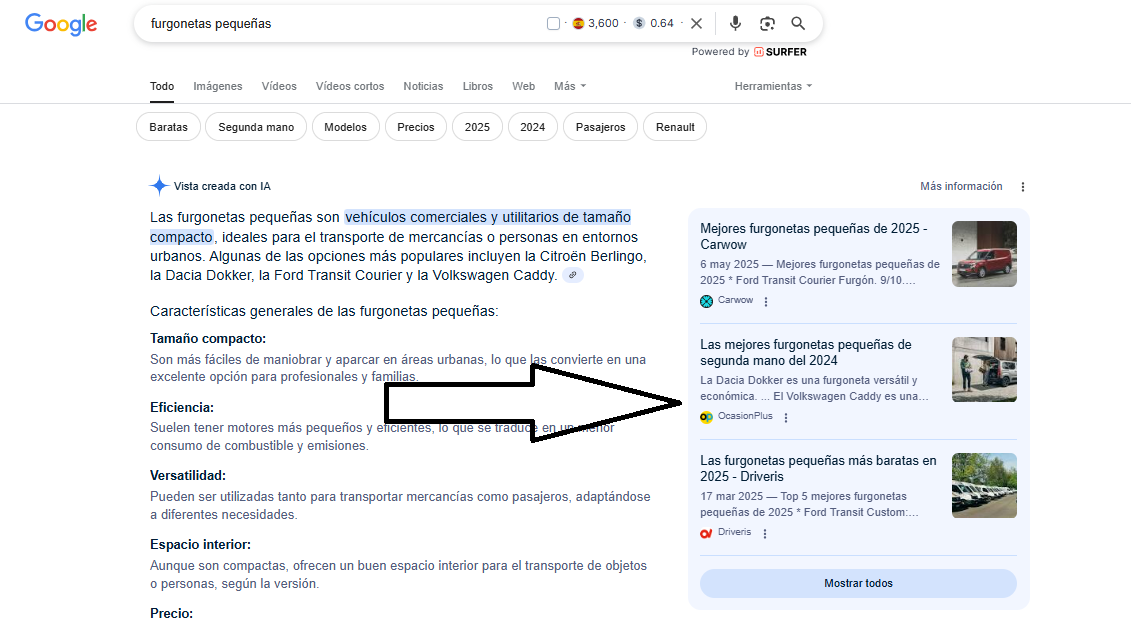Click the 'Eficiencia:' heading

182,408
